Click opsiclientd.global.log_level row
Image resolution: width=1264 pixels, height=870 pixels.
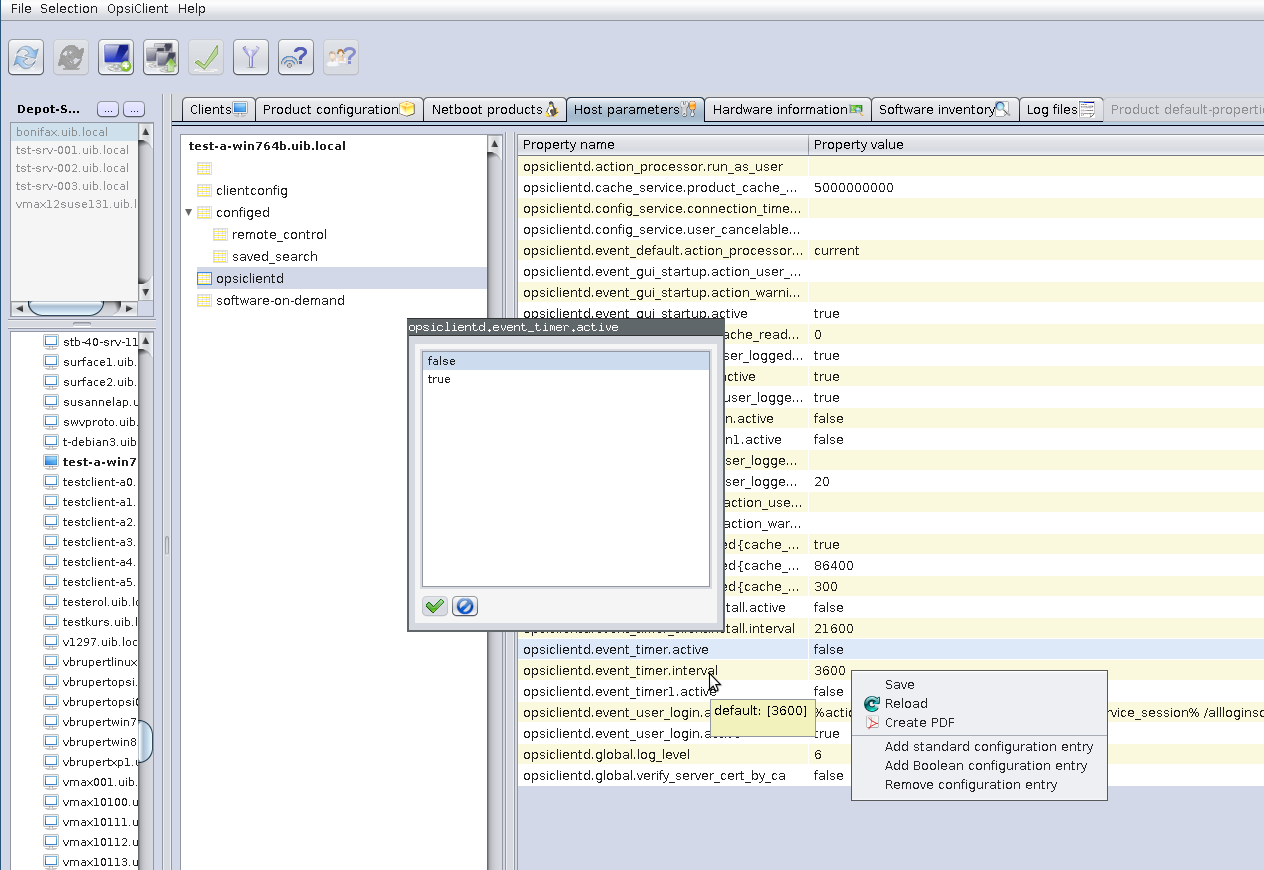click(890, 755)
